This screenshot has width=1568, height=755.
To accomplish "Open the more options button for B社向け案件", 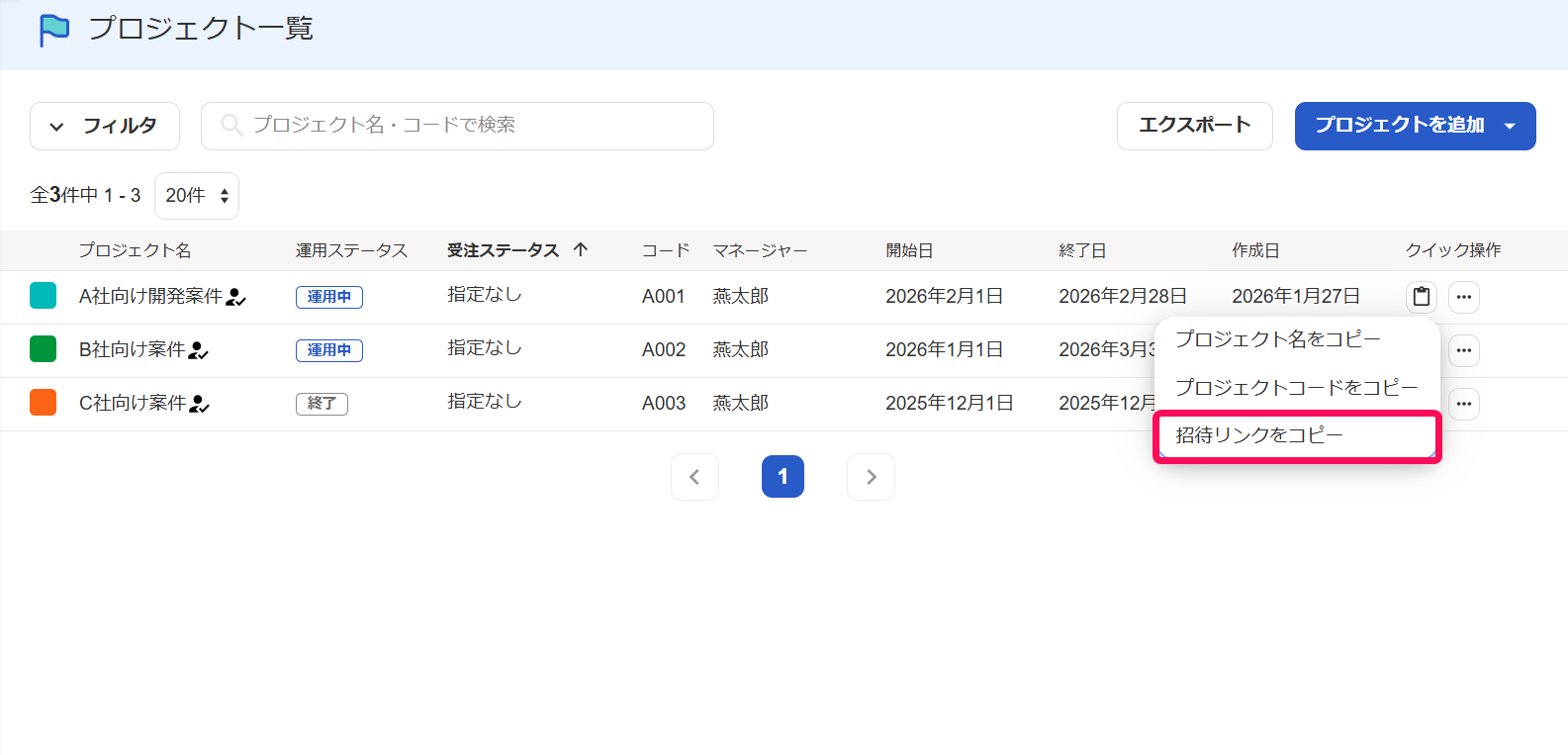I will pos(1464,350).
